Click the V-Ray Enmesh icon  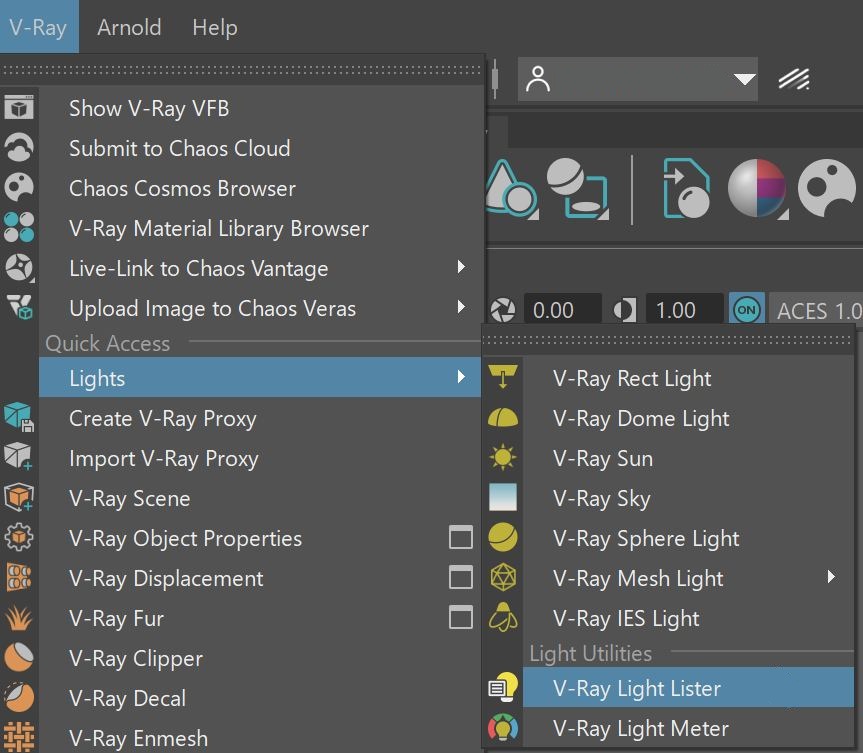click(x=19, y=737)
